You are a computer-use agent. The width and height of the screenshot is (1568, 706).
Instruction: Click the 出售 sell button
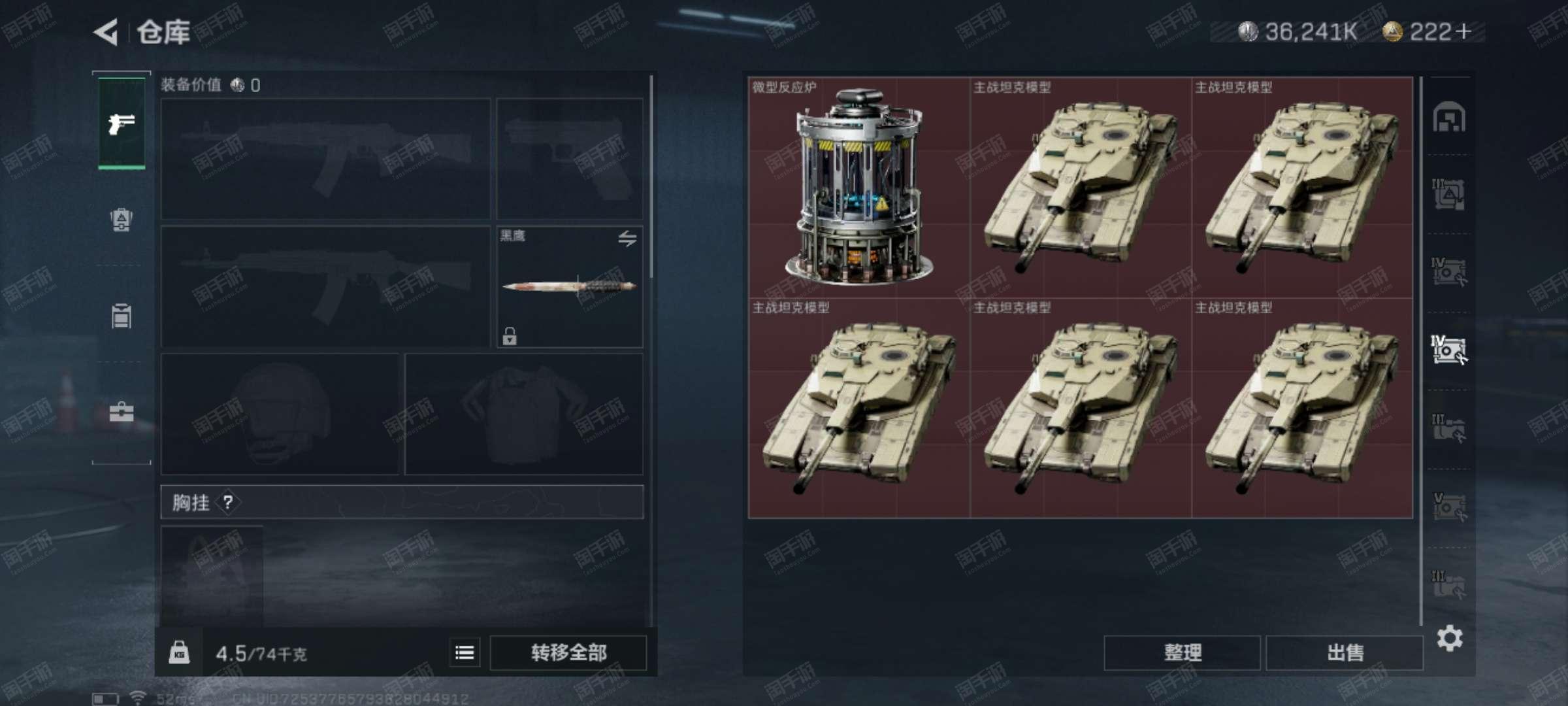click(x=1345, y=652)
